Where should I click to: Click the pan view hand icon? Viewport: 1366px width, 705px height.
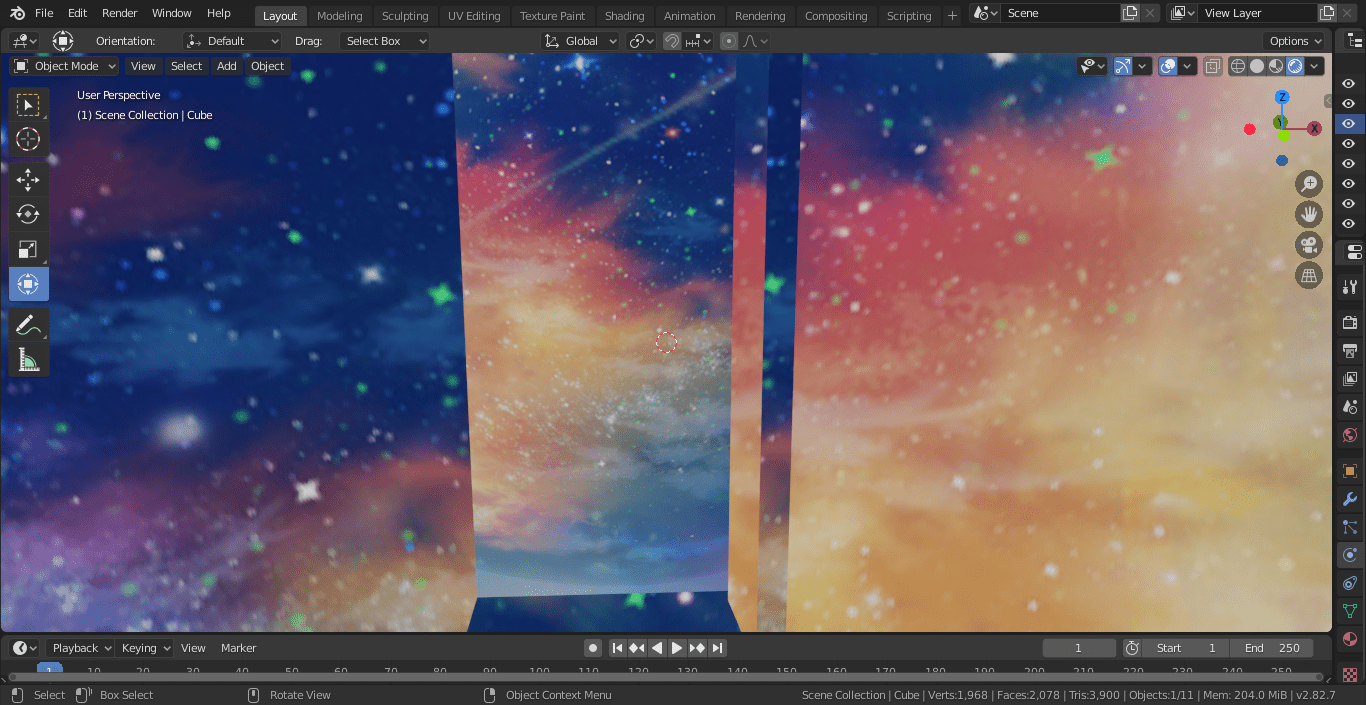[x=1309, y=214]
